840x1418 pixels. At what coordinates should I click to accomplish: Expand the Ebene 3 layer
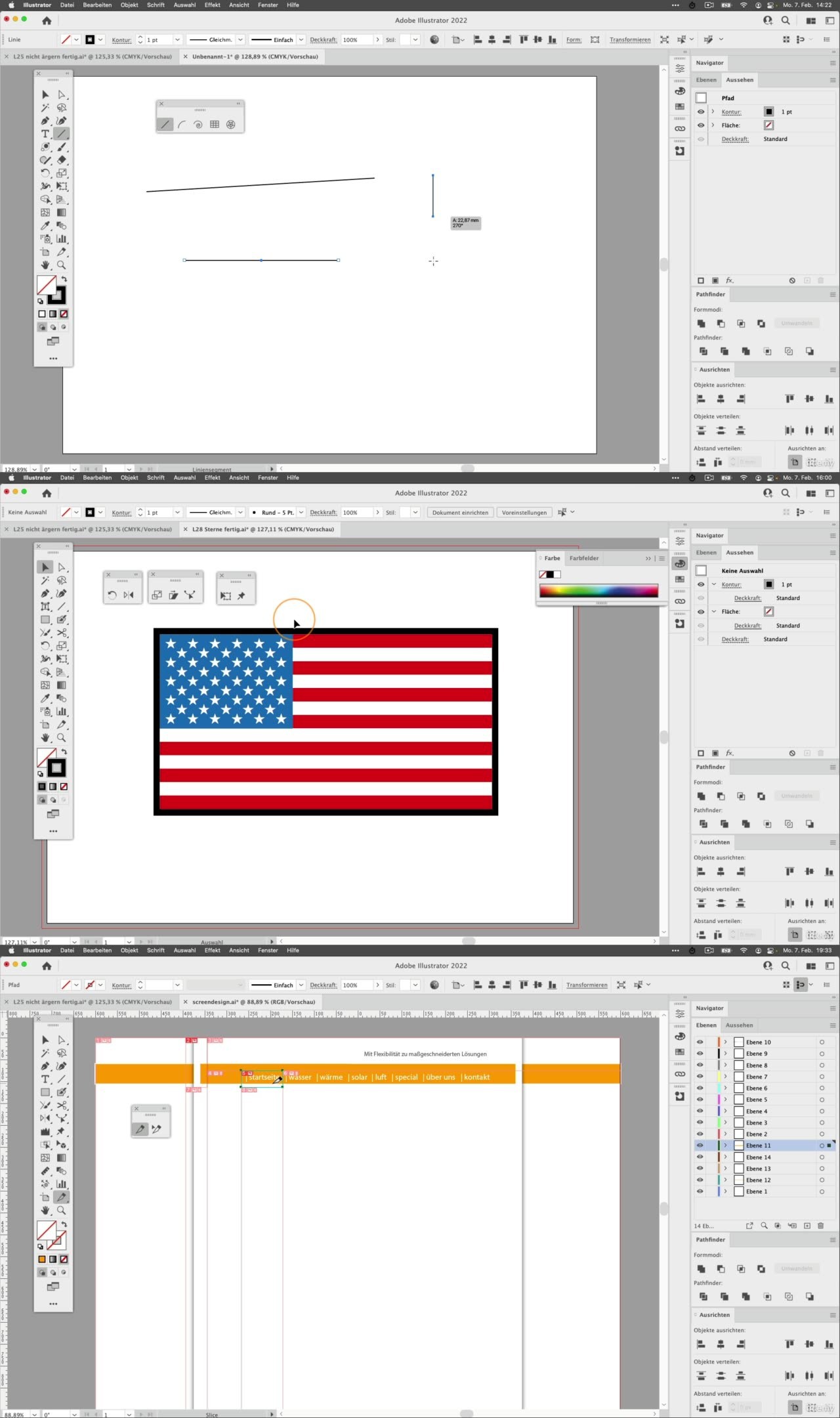[x=725, y=1123]
